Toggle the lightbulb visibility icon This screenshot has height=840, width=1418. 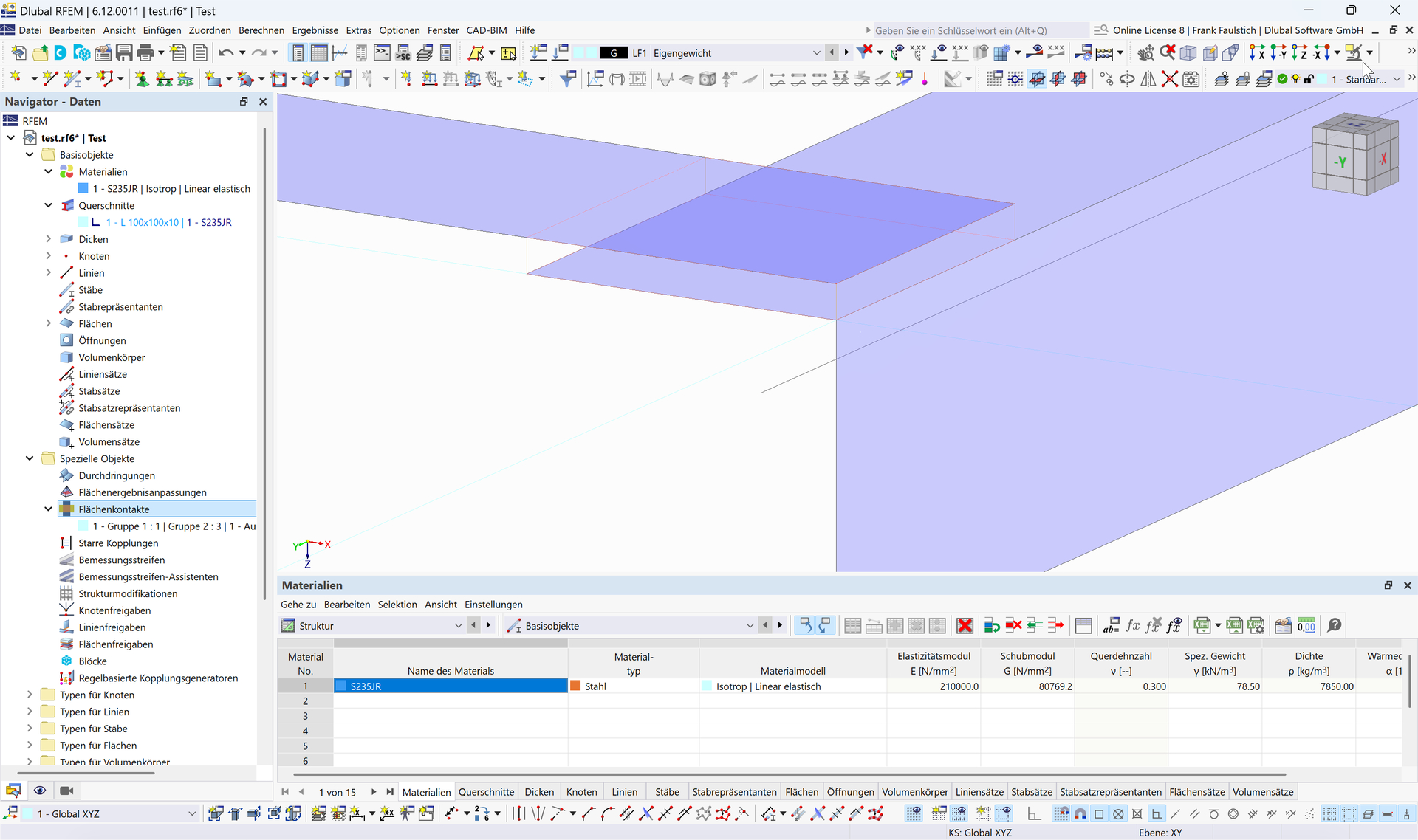coord(1295,79)
